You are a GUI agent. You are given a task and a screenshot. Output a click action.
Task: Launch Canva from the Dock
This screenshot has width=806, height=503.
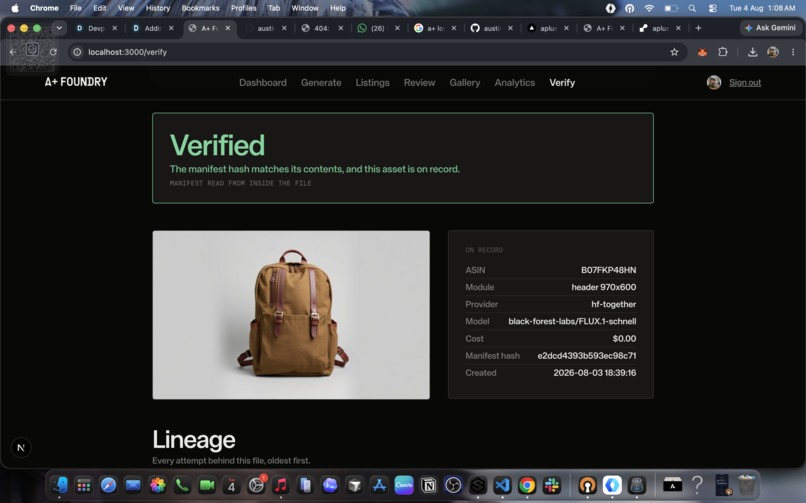tap(404, 485)
